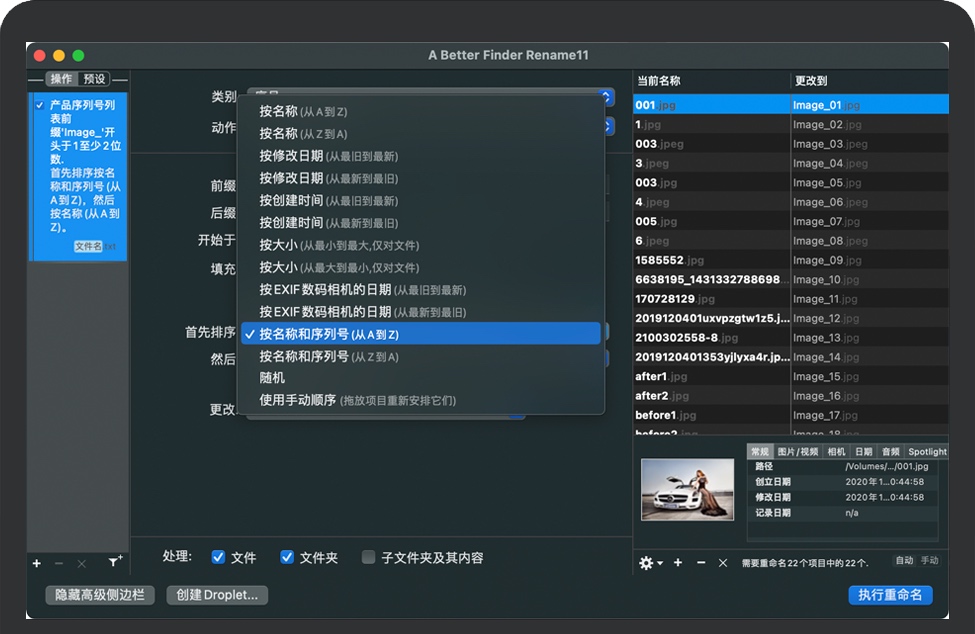The height and width of the screenshot is (634, 975).
Task: Uncheck the 文件 checkbox
Action: point(218,557)
